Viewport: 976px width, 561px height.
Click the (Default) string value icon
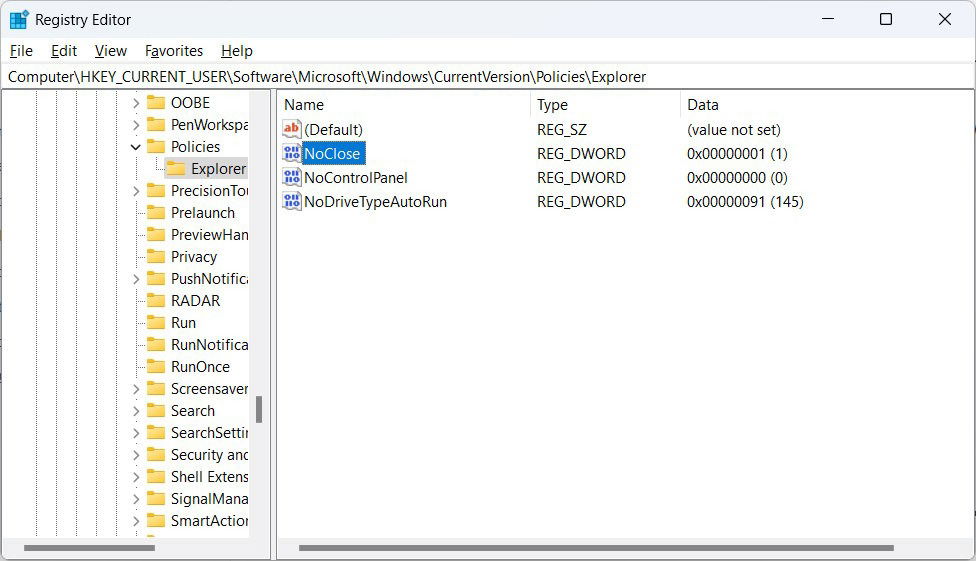pos(291,129)
